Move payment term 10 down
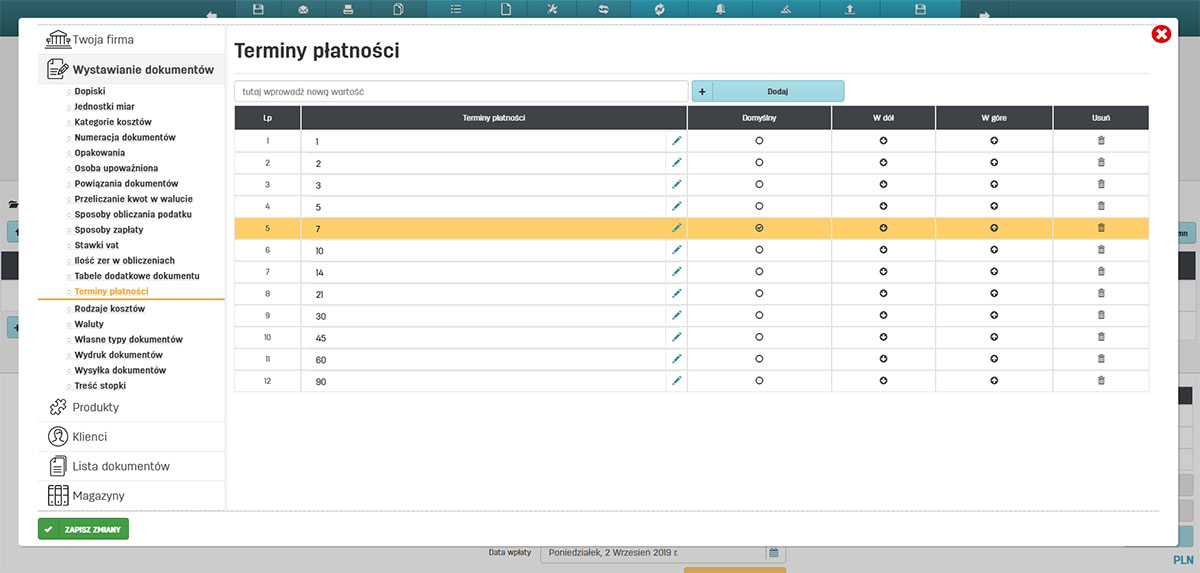The width and height of the screenshot is (1200, 573). pos(883,250)
